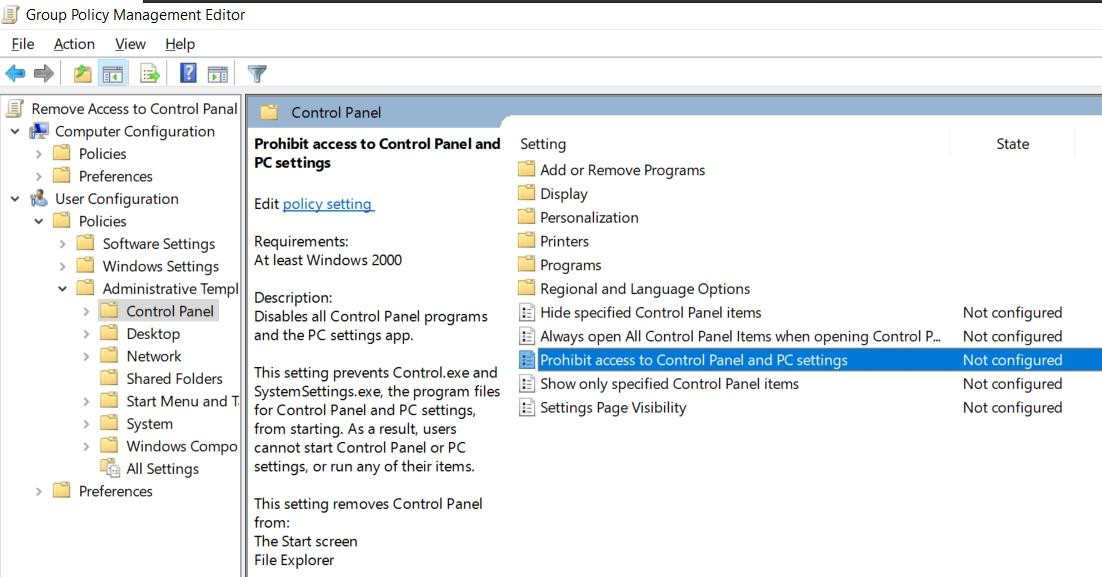1102x577 pixels.
Task: Click the Shared Folders folder icon in the tree
Action: pos(109,378)
